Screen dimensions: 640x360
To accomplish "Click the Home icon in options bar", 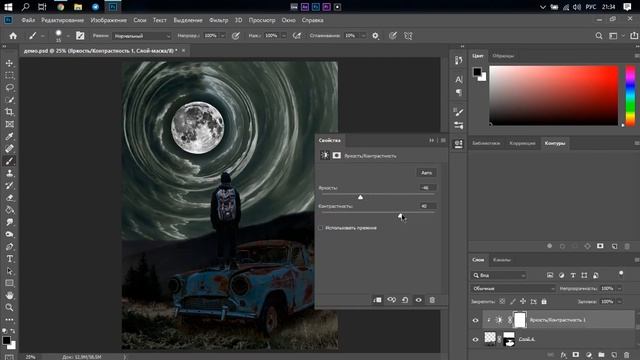I will [x=13, y=36].
